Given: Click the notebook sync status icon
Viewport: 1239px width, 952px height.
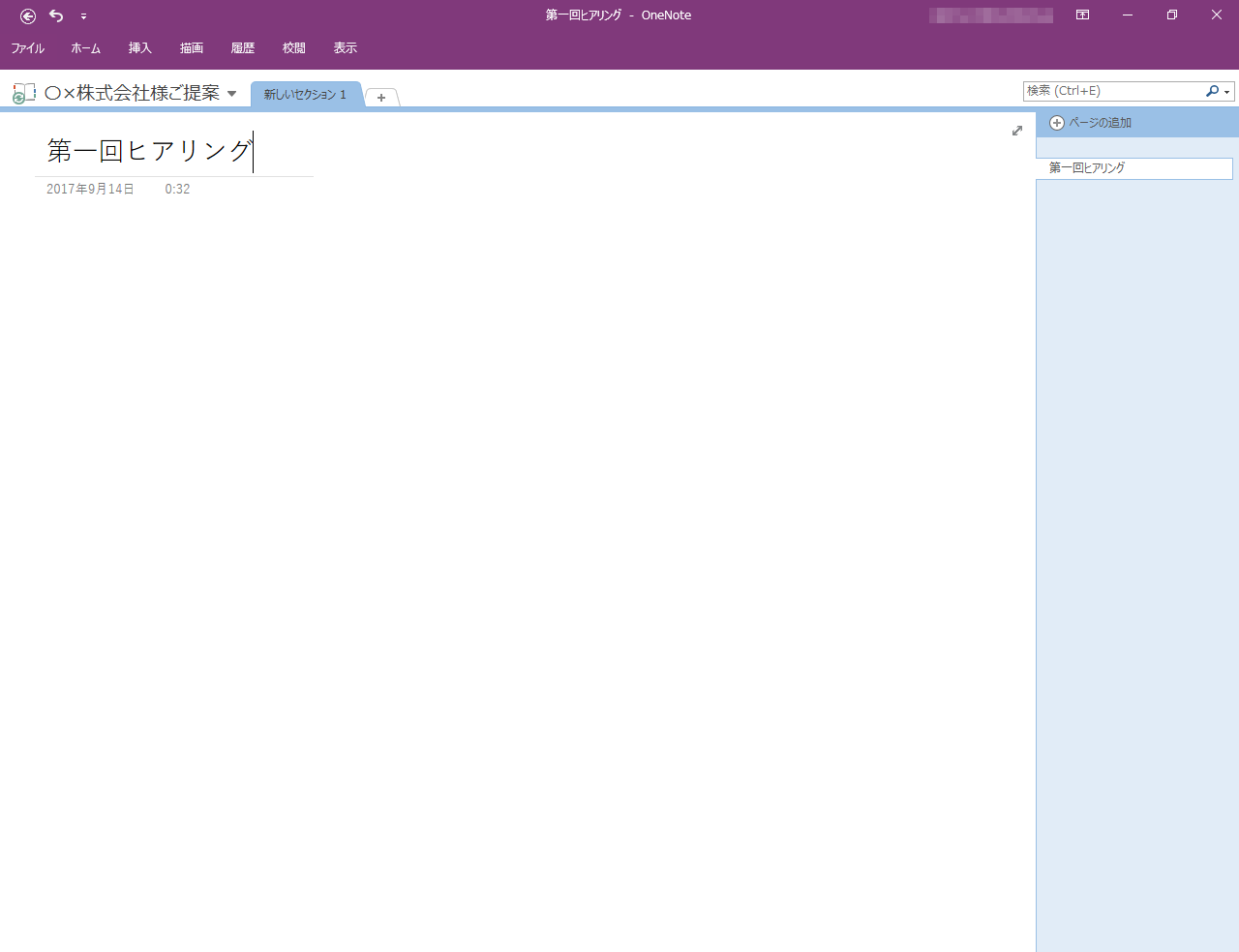Looking at the screenshot, I should click(x=21, y=93).
